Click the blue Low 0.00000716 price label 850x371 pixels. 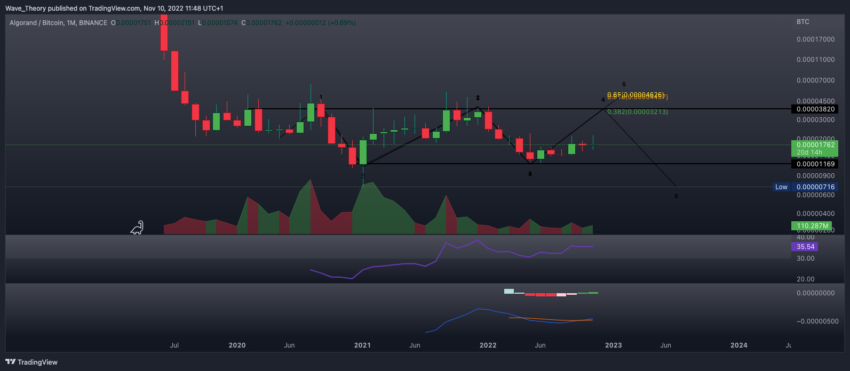806,187
